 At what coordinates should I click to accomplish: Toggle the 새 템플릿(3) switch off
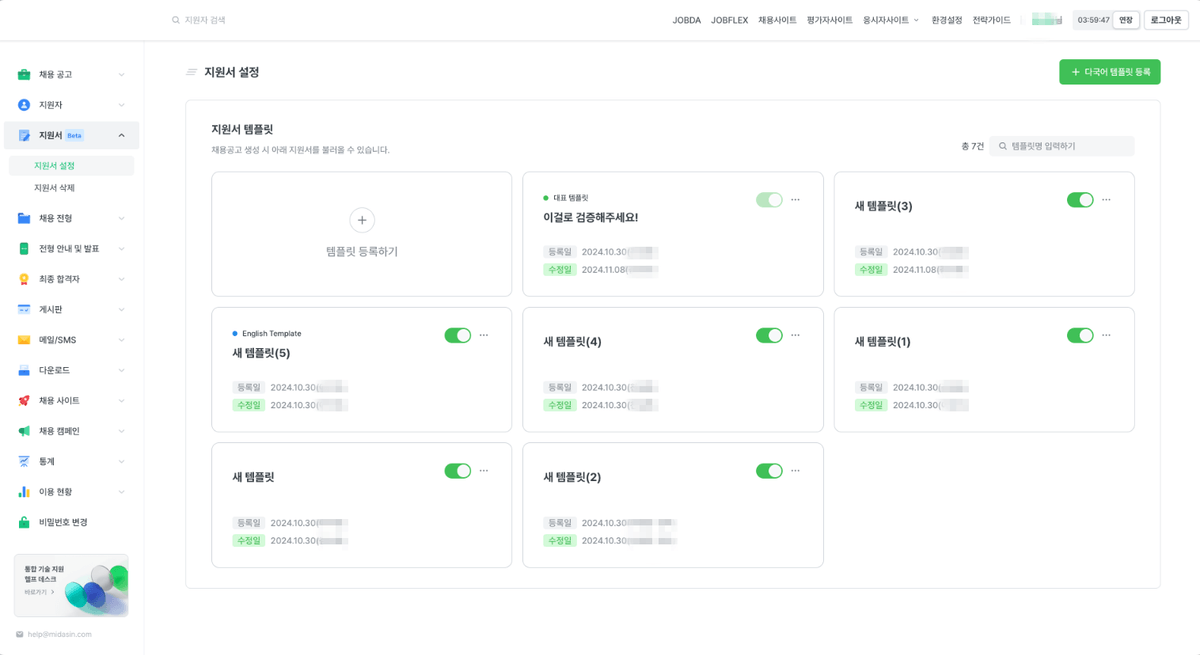point(1080,200)
